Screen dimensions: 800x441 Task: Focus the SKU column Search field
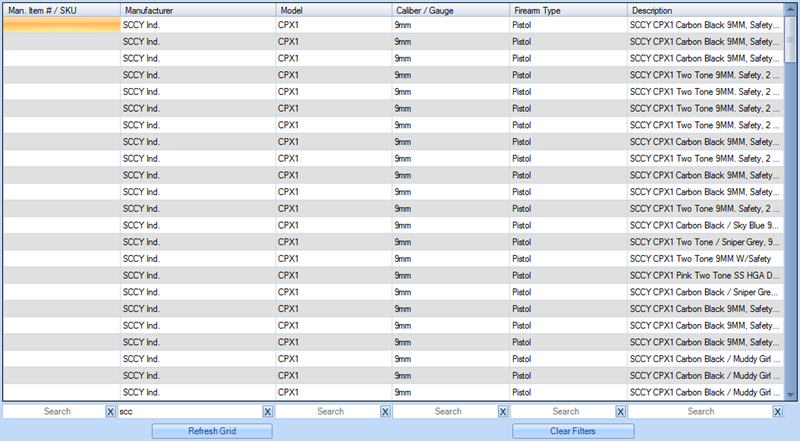click(x=54, y=411)
